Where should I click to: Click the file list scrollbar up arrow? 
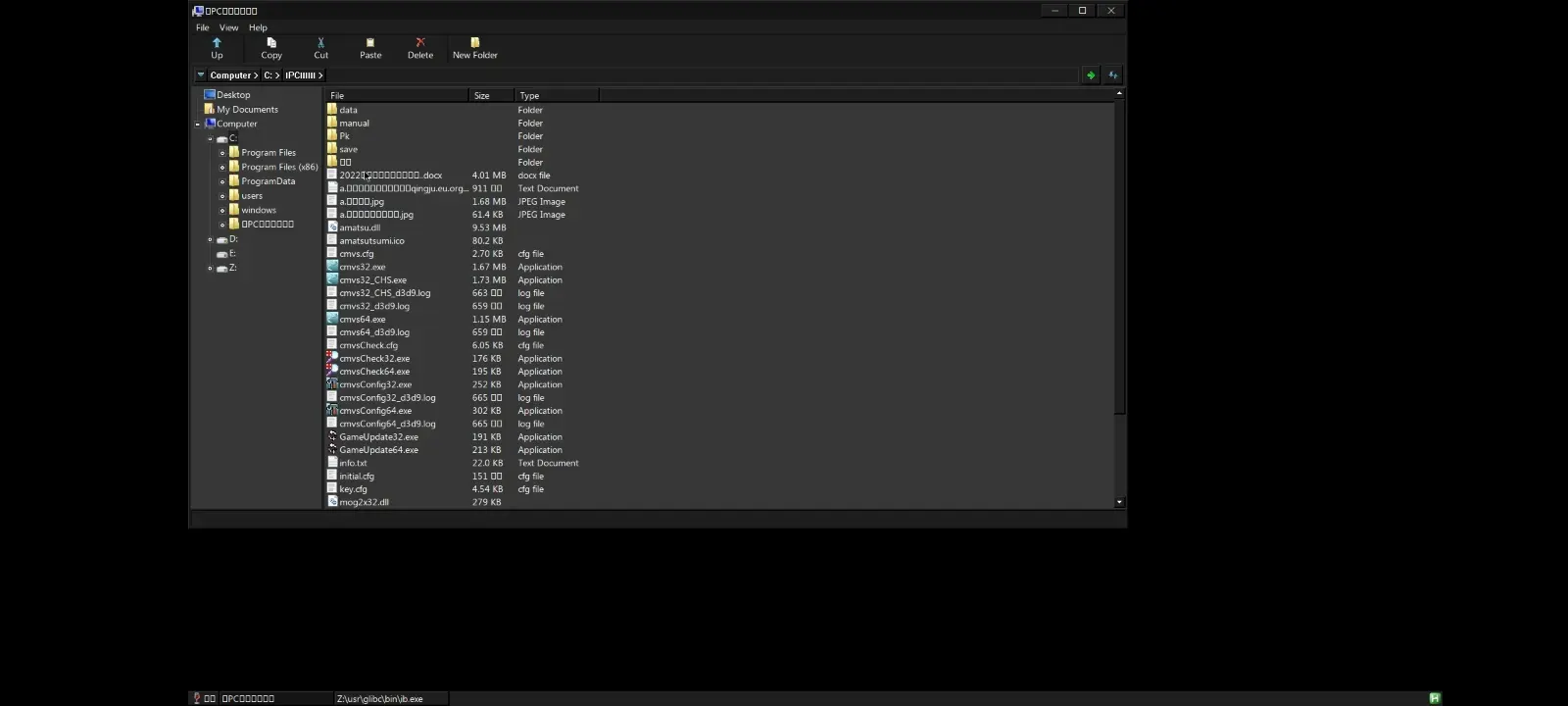click(x=1119, y=93)
